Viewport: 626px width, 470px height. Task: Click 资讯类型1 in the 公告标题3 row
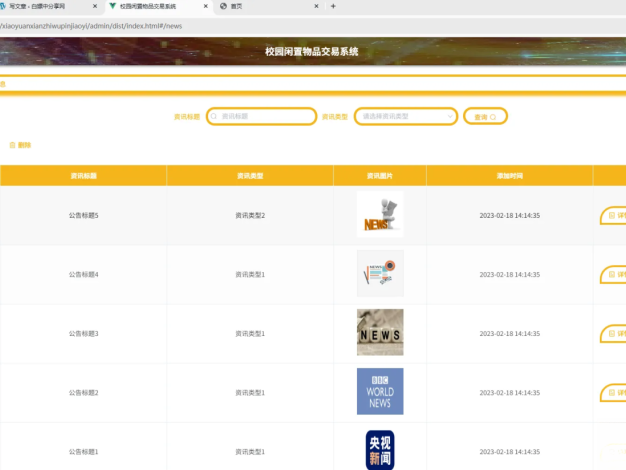250,333
